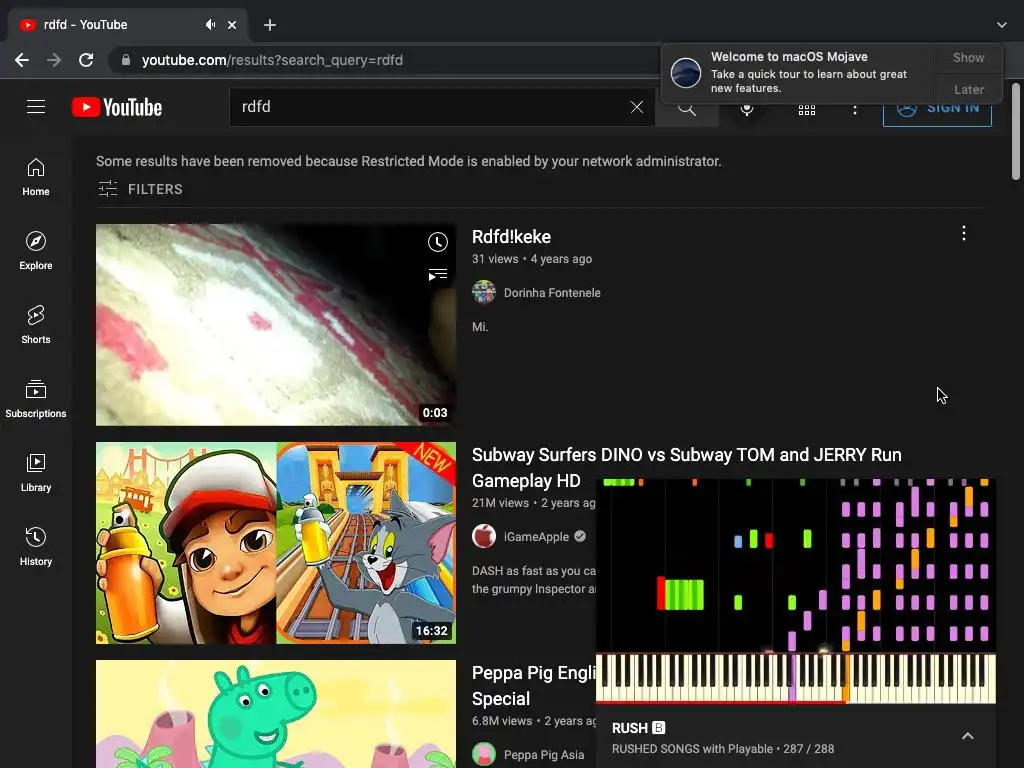
Task: Open the Dorinha Fontenele channel link
Action: pyautogui.click(x=552, y=293)
